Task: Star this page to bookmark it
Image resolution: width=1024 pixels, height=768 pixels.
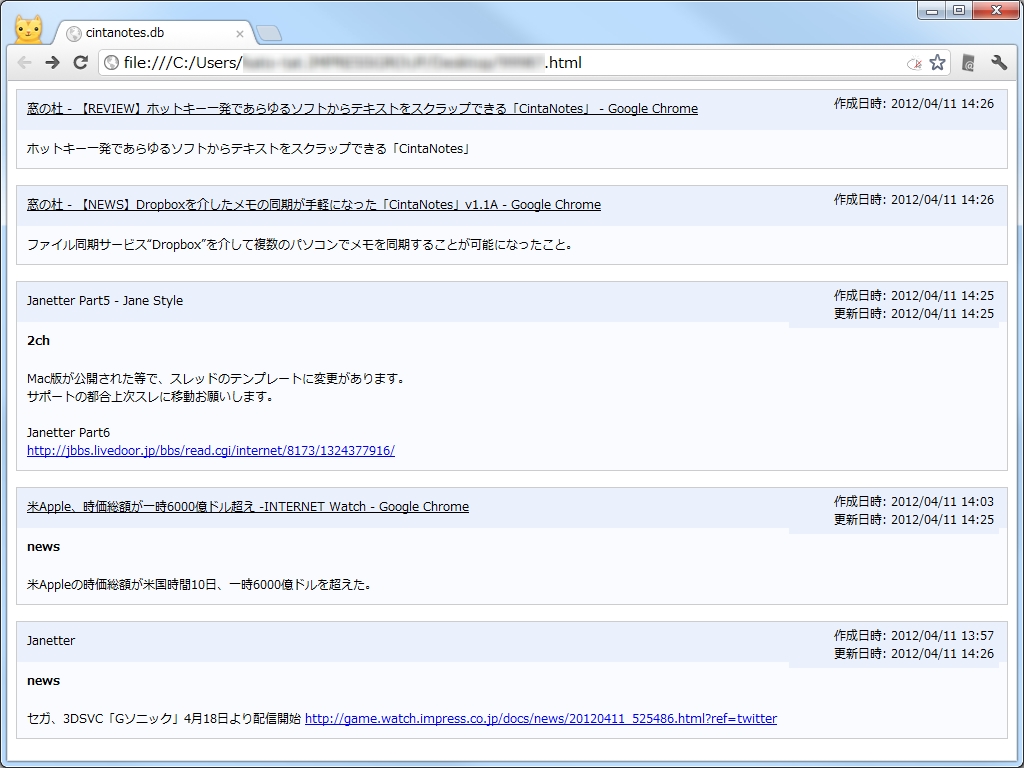Action: tap(937, 62)
